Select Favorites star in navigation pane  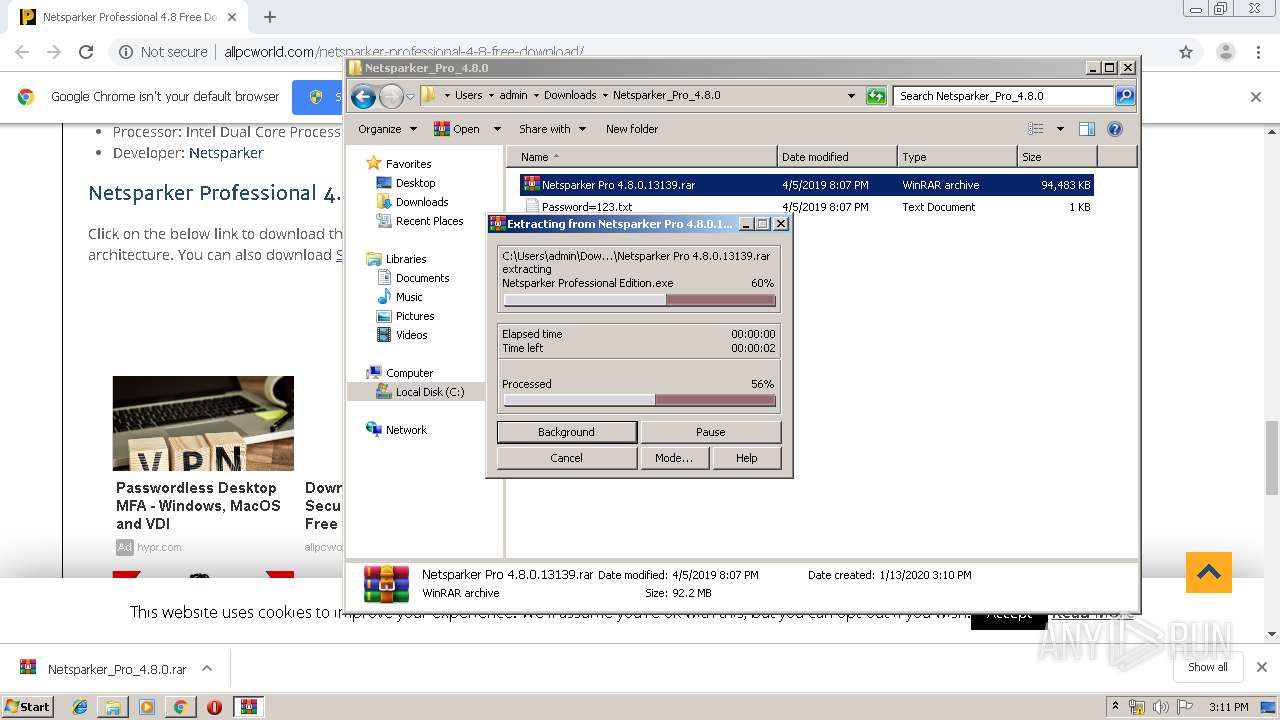point(374,163)
